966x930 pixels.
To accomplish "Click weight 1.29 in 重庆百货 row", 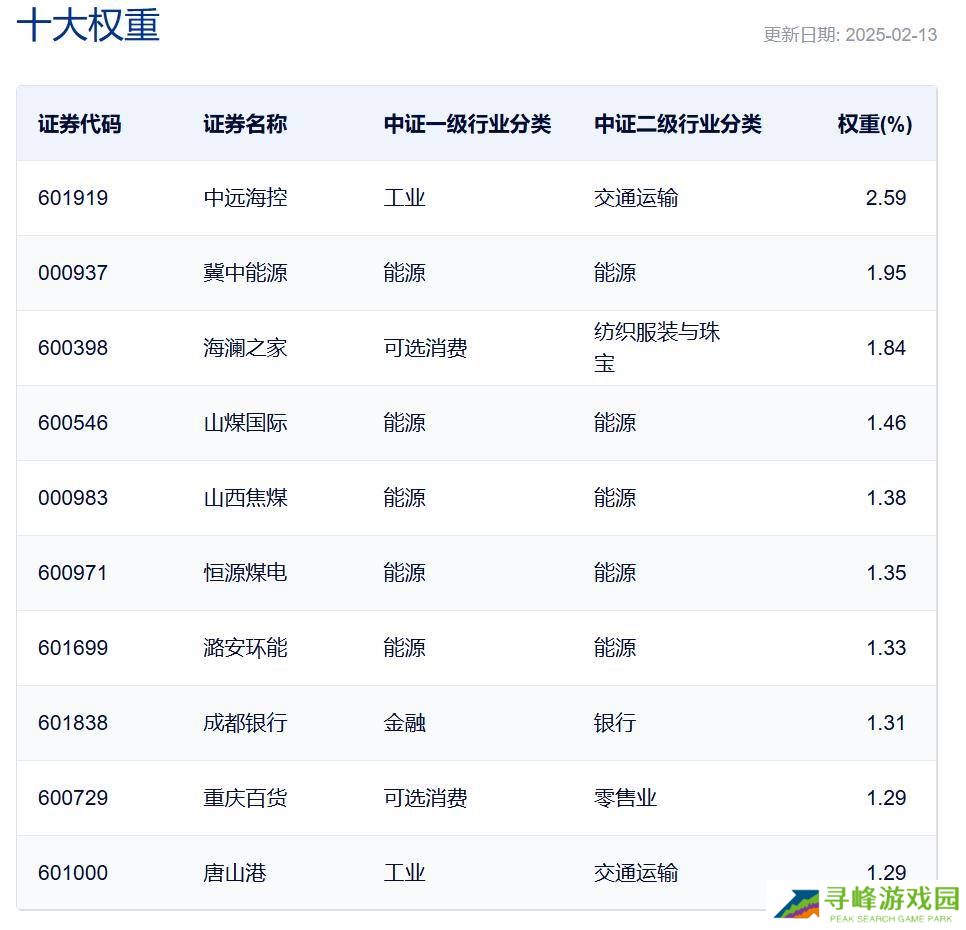I will click(886, 799).
